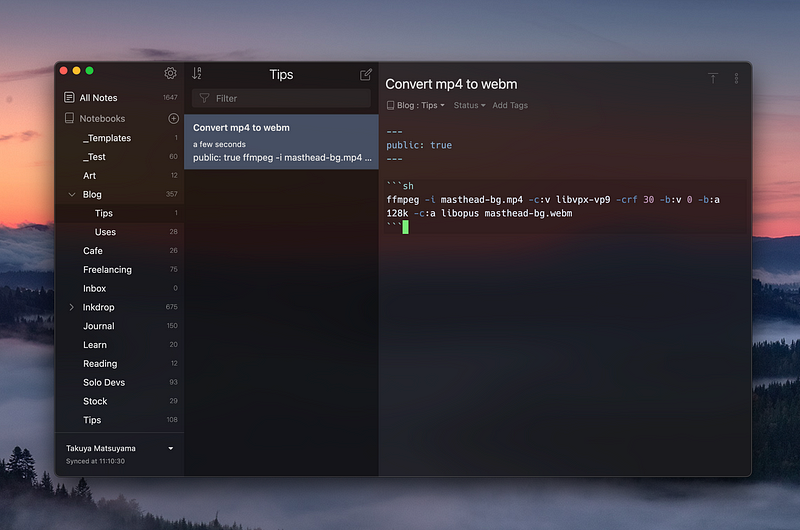Image resolution: width=800 pixels, height=530 pixels.
Task: Select the Convert mp4 to webm note card
Action: (x=281, y=142)
